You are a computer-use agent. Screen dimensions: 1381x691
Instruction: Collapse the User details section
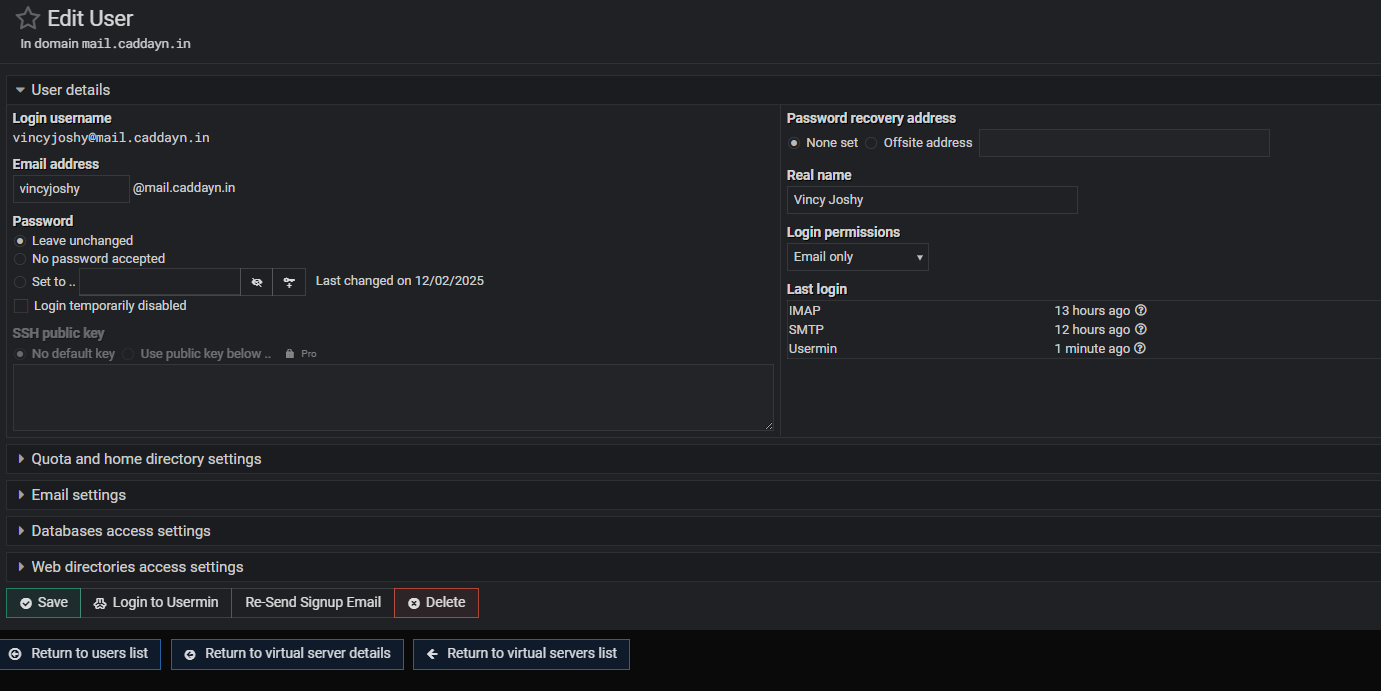point(70,90)
